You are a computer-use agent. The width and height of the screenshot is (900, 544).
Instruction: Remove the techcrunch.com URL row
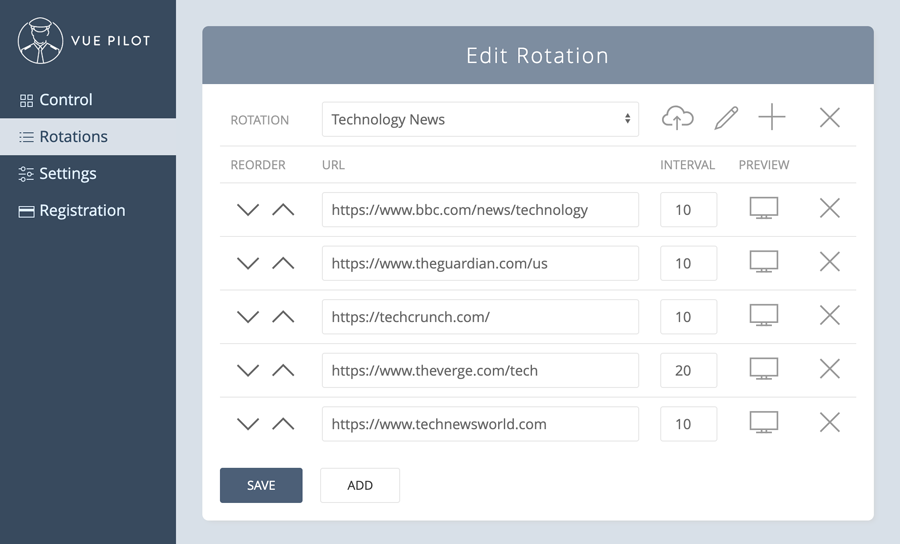[829, 315]
